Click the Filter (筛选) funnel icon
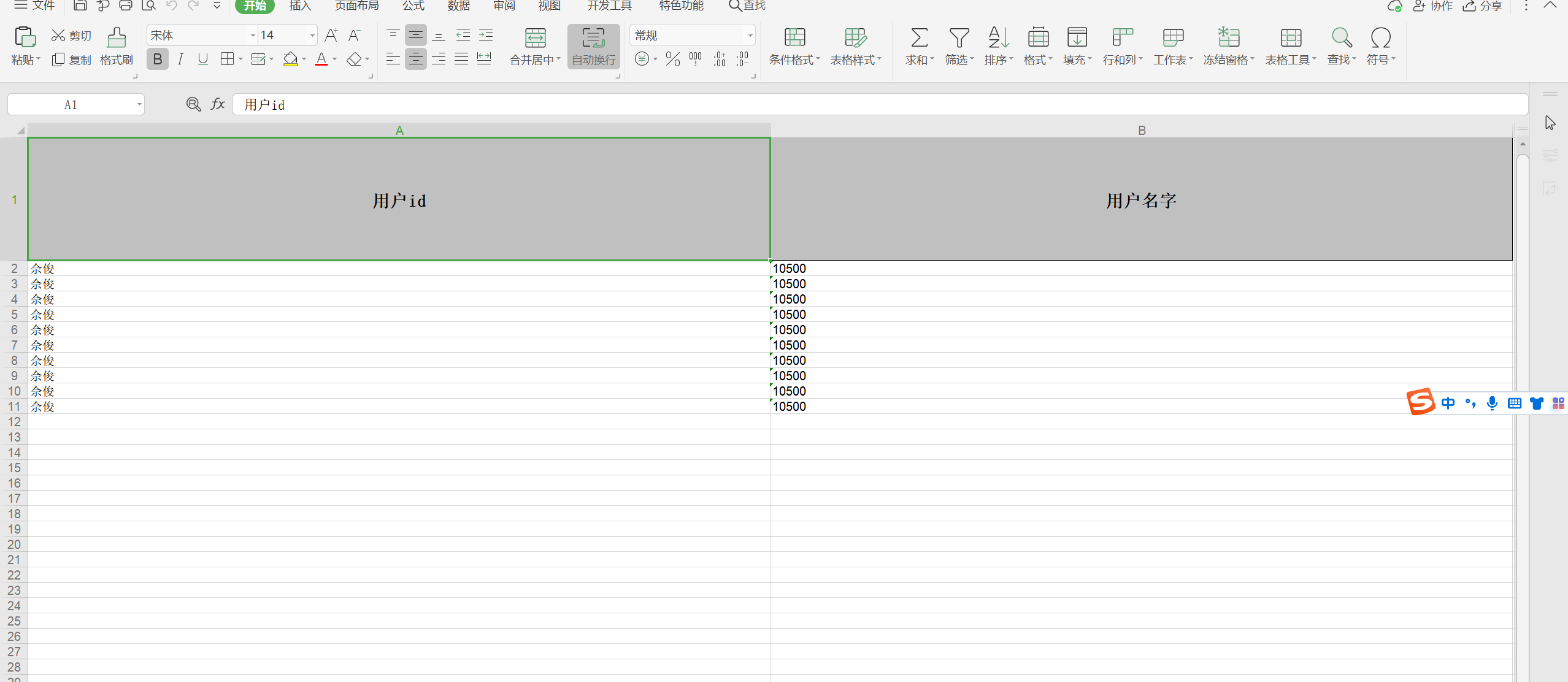 click(959, 39)
